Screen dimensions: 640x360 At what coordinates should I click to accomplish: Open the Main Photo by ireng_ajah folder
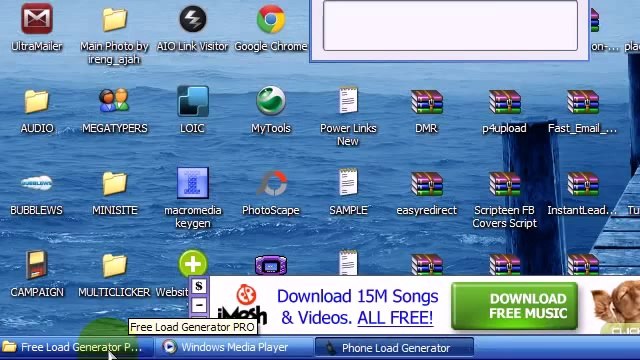(114, 20)
